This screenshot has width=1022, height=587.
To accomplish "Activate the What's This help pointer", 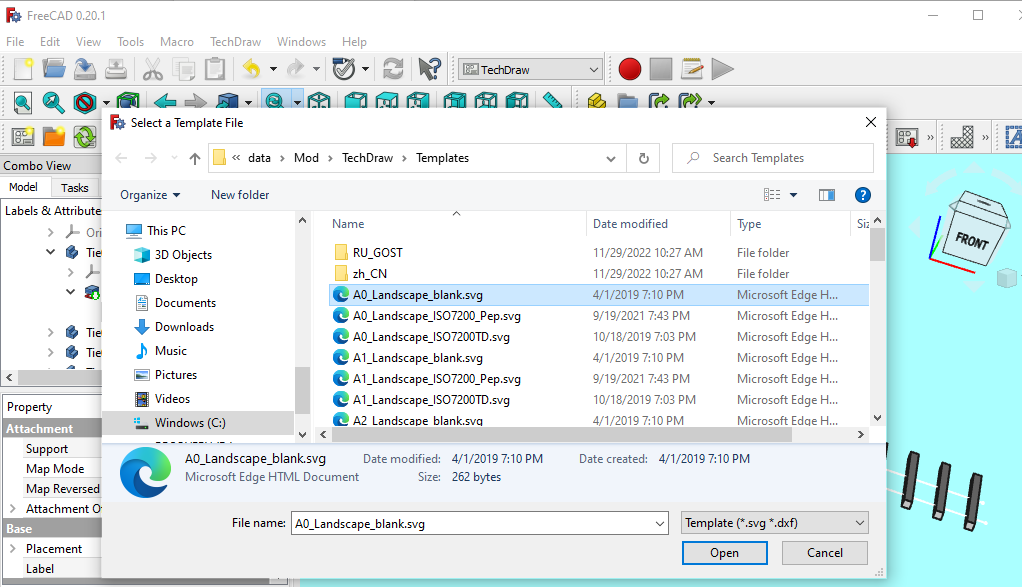I will click(x=430, y=68).
